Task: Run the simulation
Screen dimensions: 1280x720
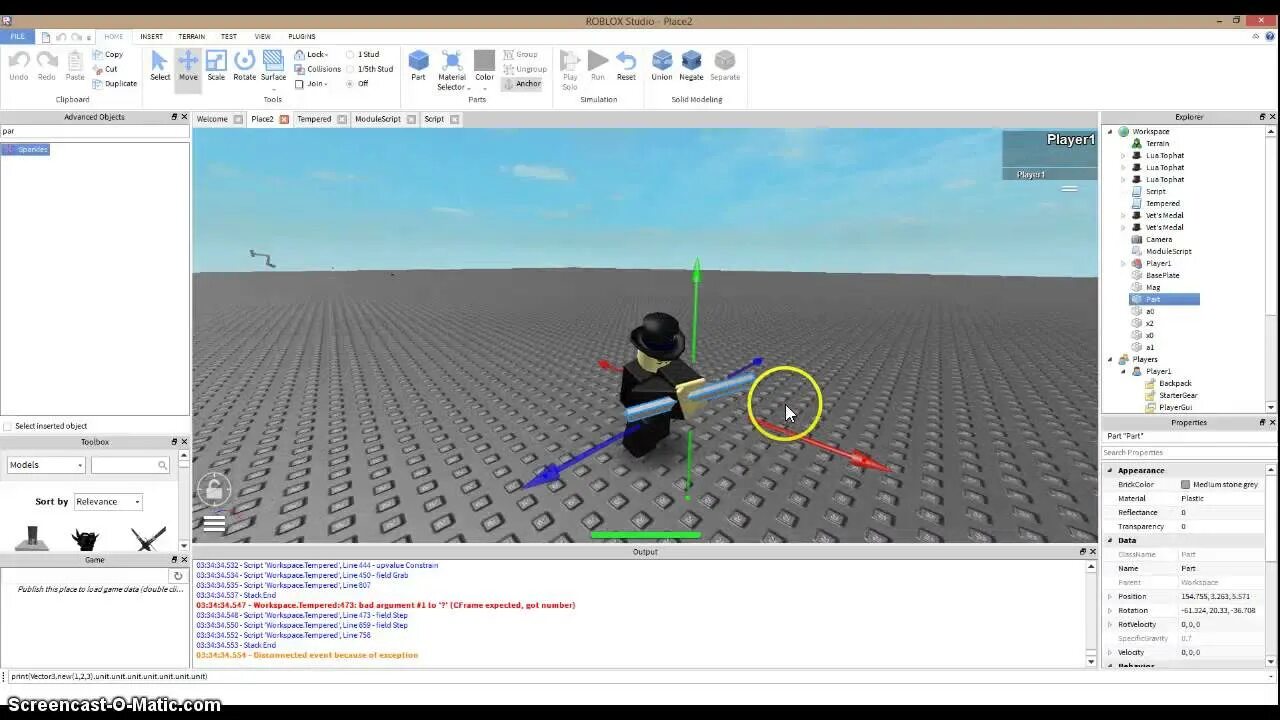Action: coord(598,66)
